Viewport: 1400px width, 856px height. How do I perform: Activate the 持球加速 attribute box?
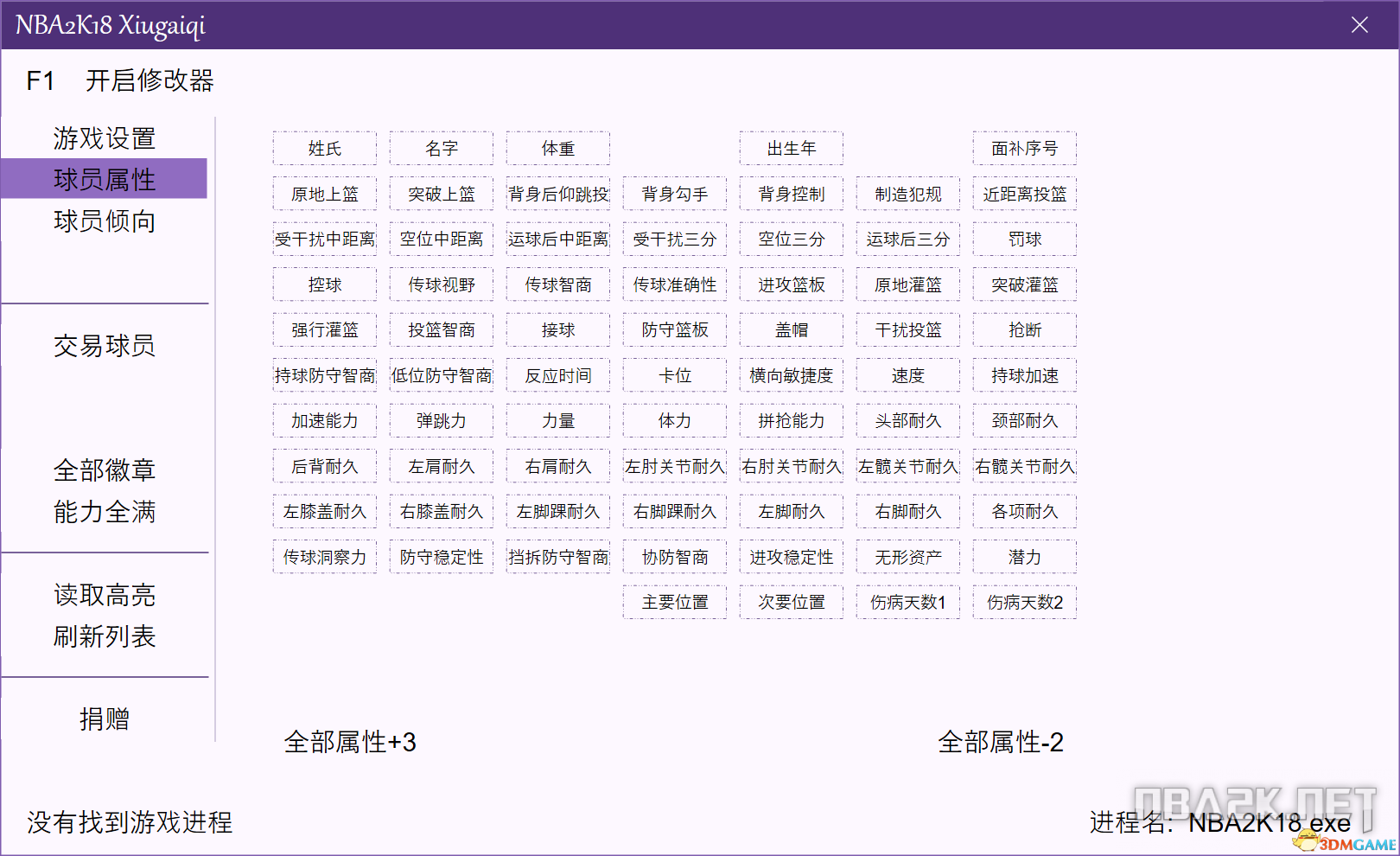[x=1025, y=375]
